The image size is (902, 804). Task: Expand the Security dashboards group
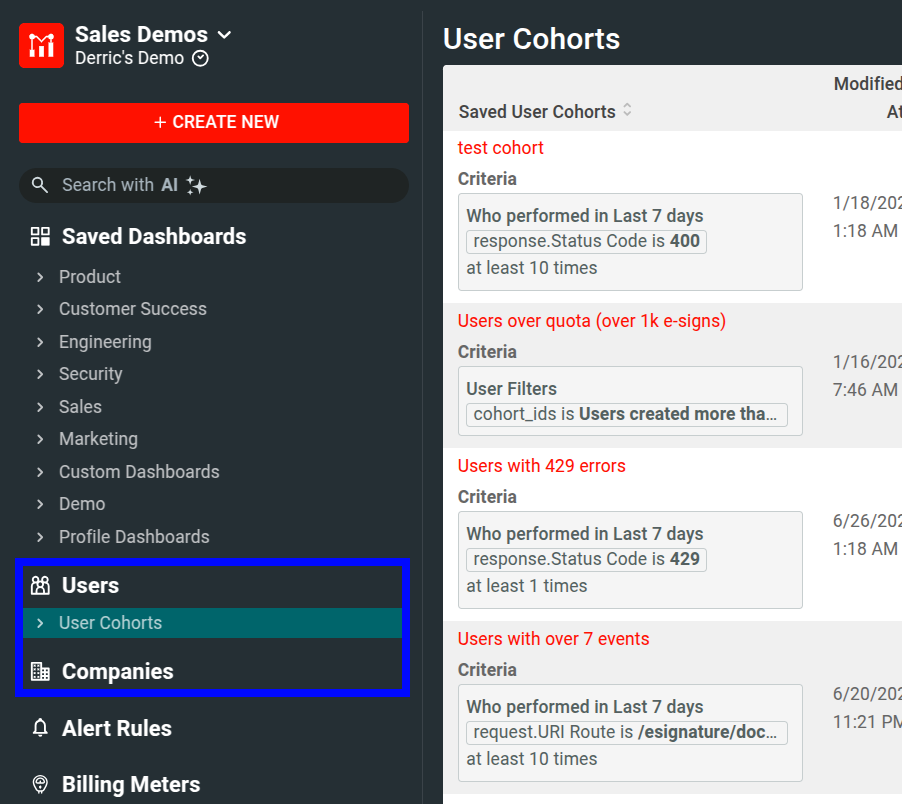[38, 374]
